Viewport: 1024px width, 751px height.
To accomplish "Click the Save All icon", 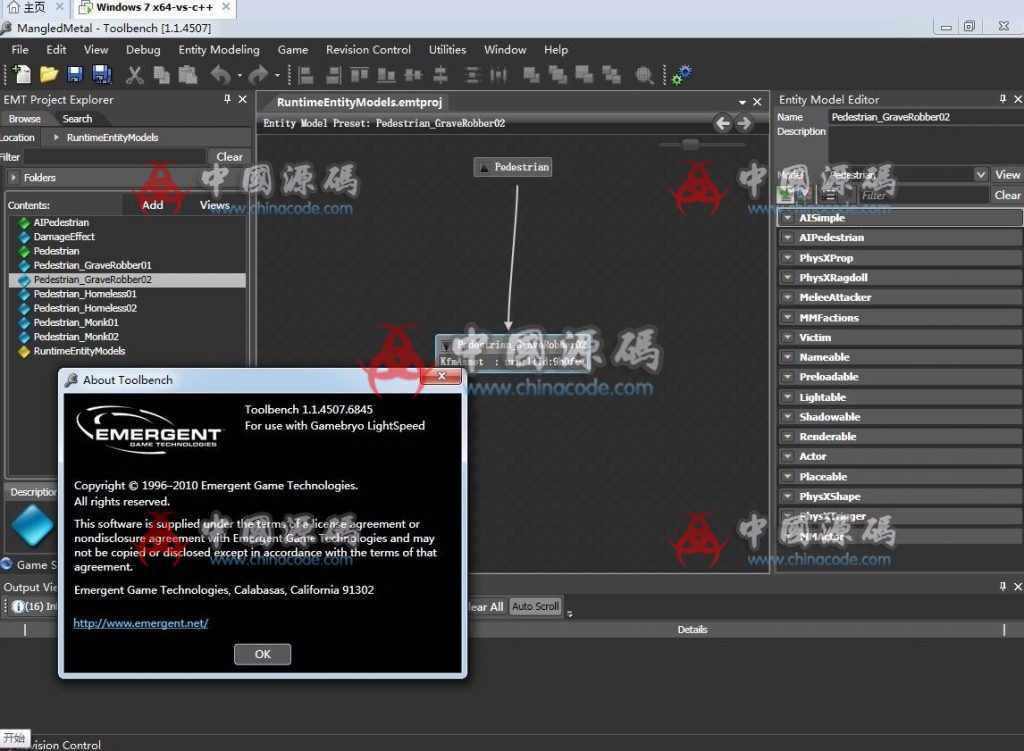I will point(102,74).
